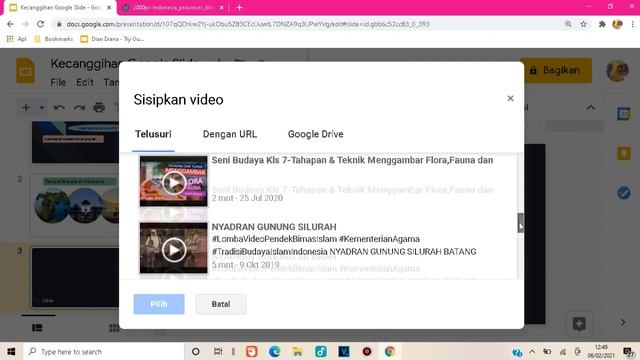
Task: Open the File menu
Action: (58, 82)
